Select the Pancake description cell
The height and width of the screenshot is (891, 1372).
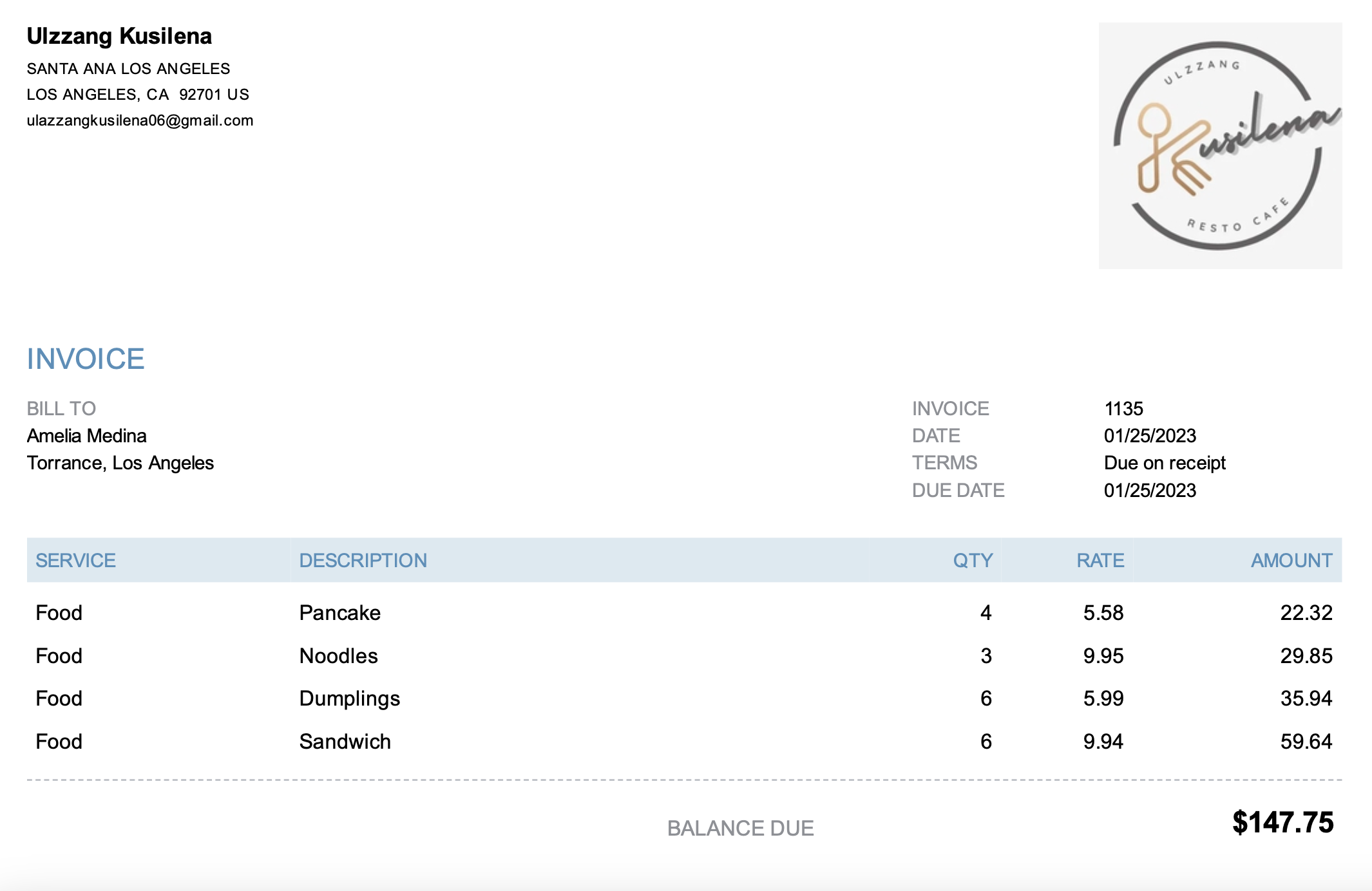339,612
